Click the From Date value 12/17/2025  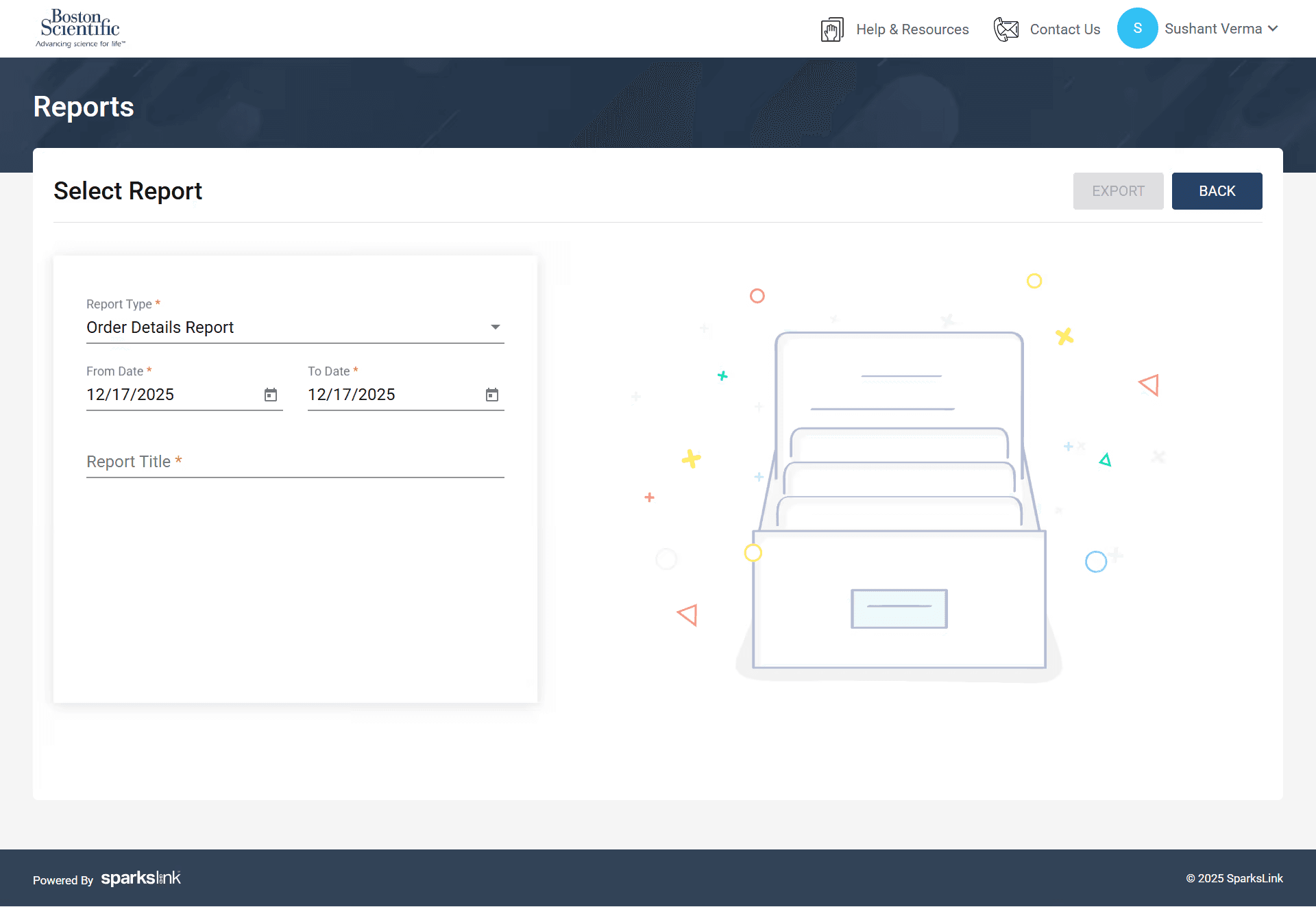(x=130, y=395)
